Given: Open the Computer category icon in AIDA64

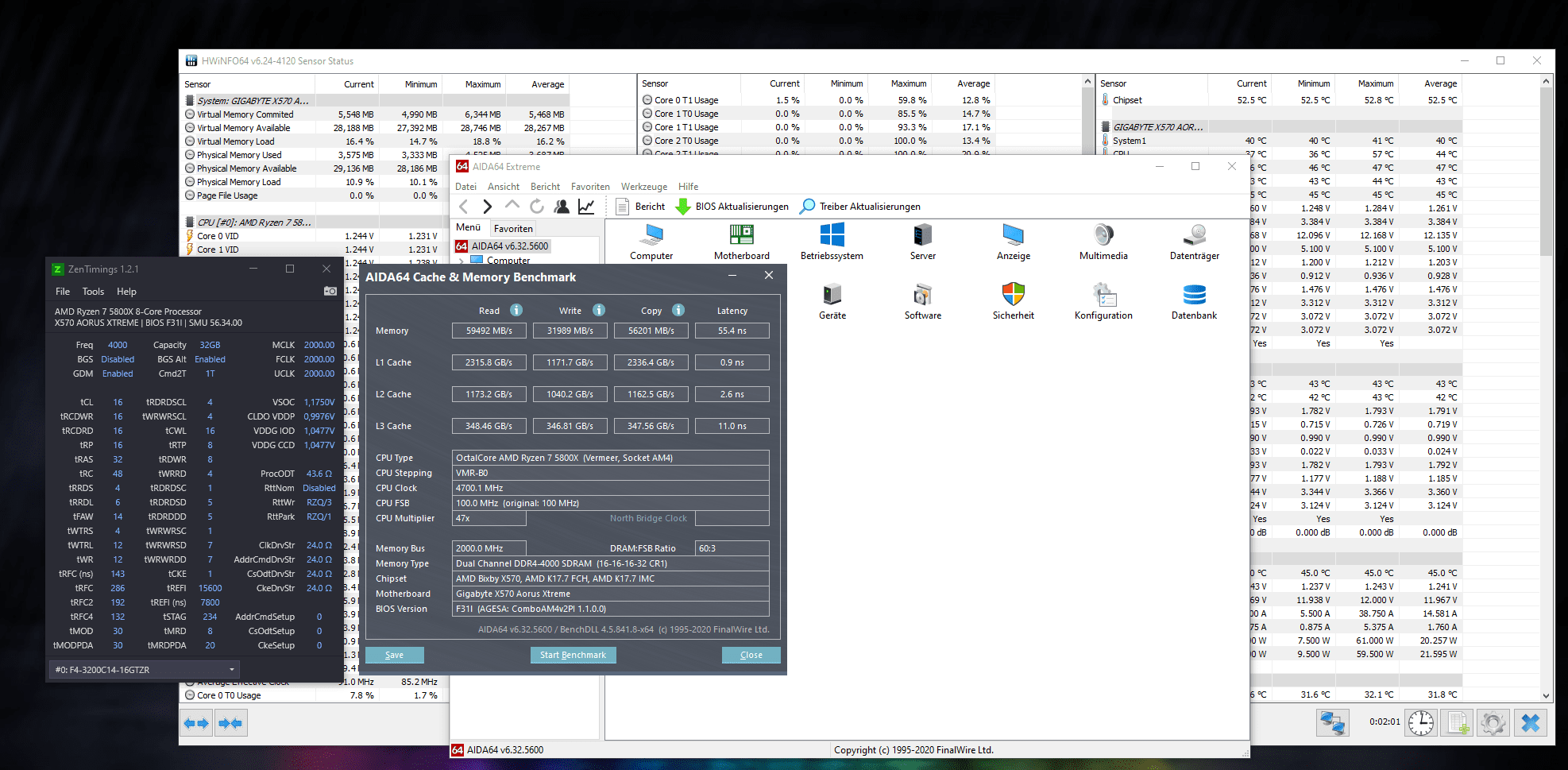Looking at the screenshot, I should click(651, 242).
